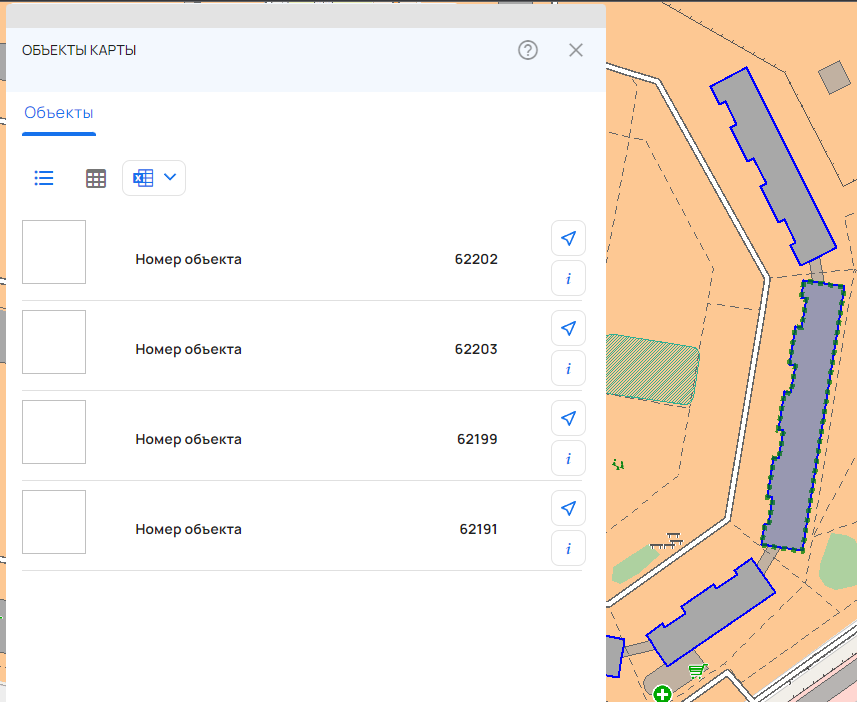Click the object row numbered 62203

tap(300, 349)
